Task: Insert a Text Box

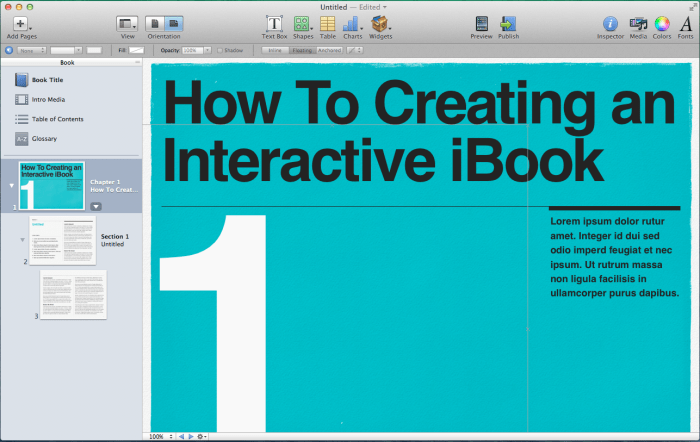Action: (274, 23)
